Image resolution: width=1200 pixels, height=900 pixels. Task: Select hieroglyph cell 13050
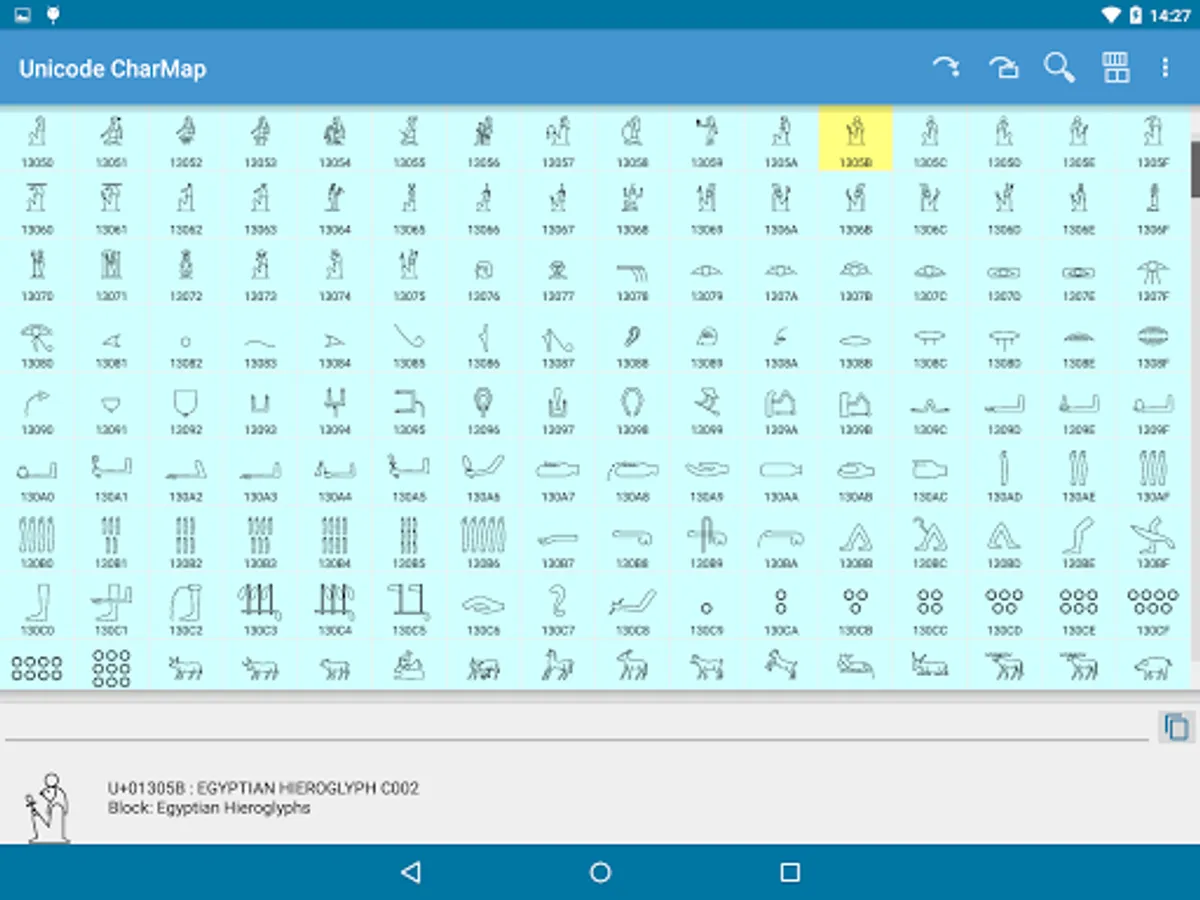coord(37,138)
